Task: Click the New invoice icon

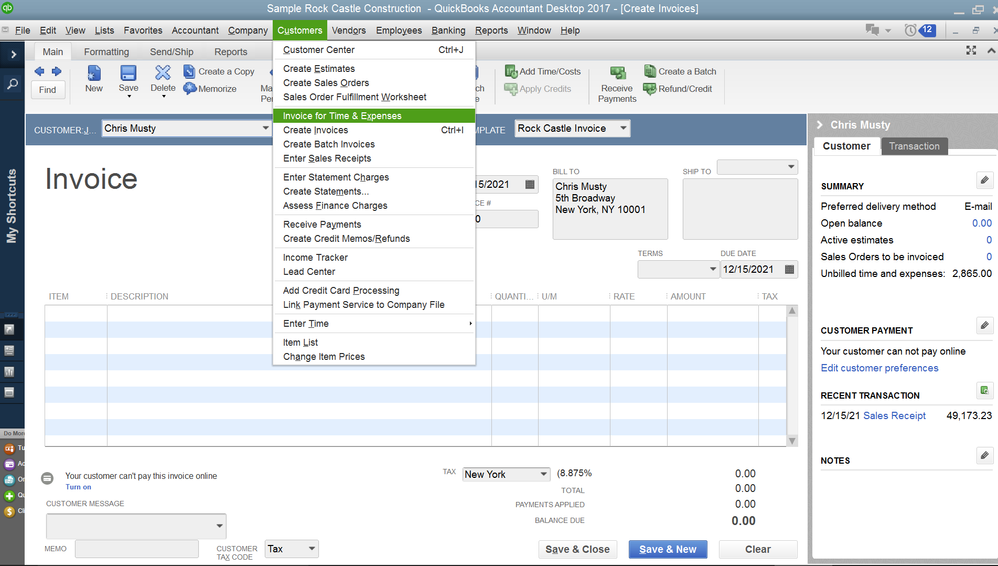Action: pos(94,73)
